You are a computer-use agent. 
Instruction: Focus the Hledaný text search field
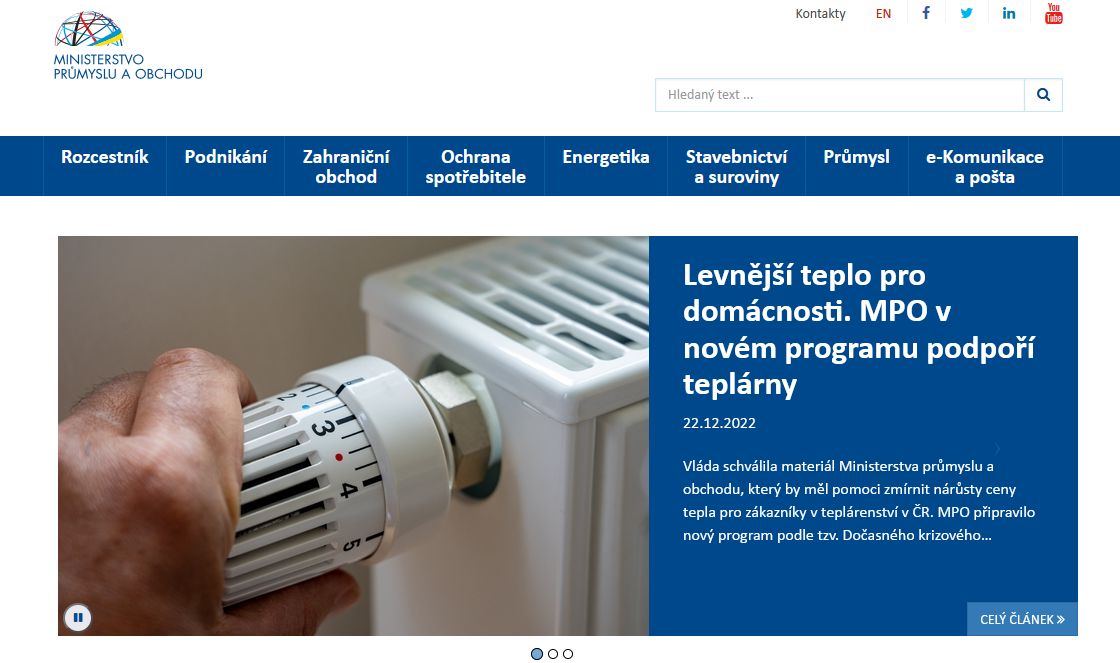point(839,94)
